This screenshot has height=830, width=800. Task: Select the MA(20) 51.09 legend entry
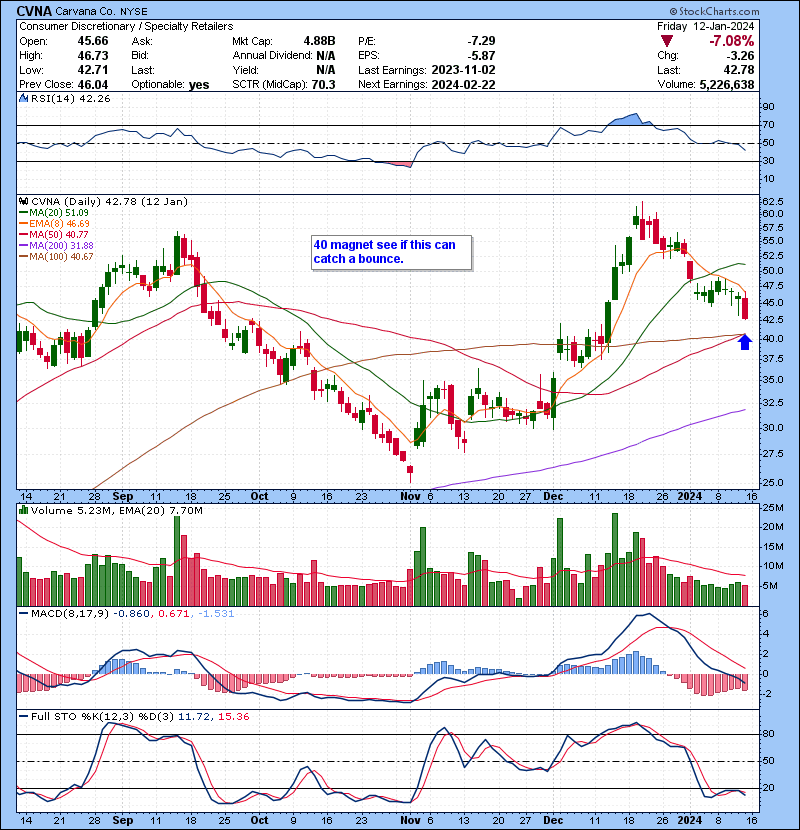pos(54,213)
